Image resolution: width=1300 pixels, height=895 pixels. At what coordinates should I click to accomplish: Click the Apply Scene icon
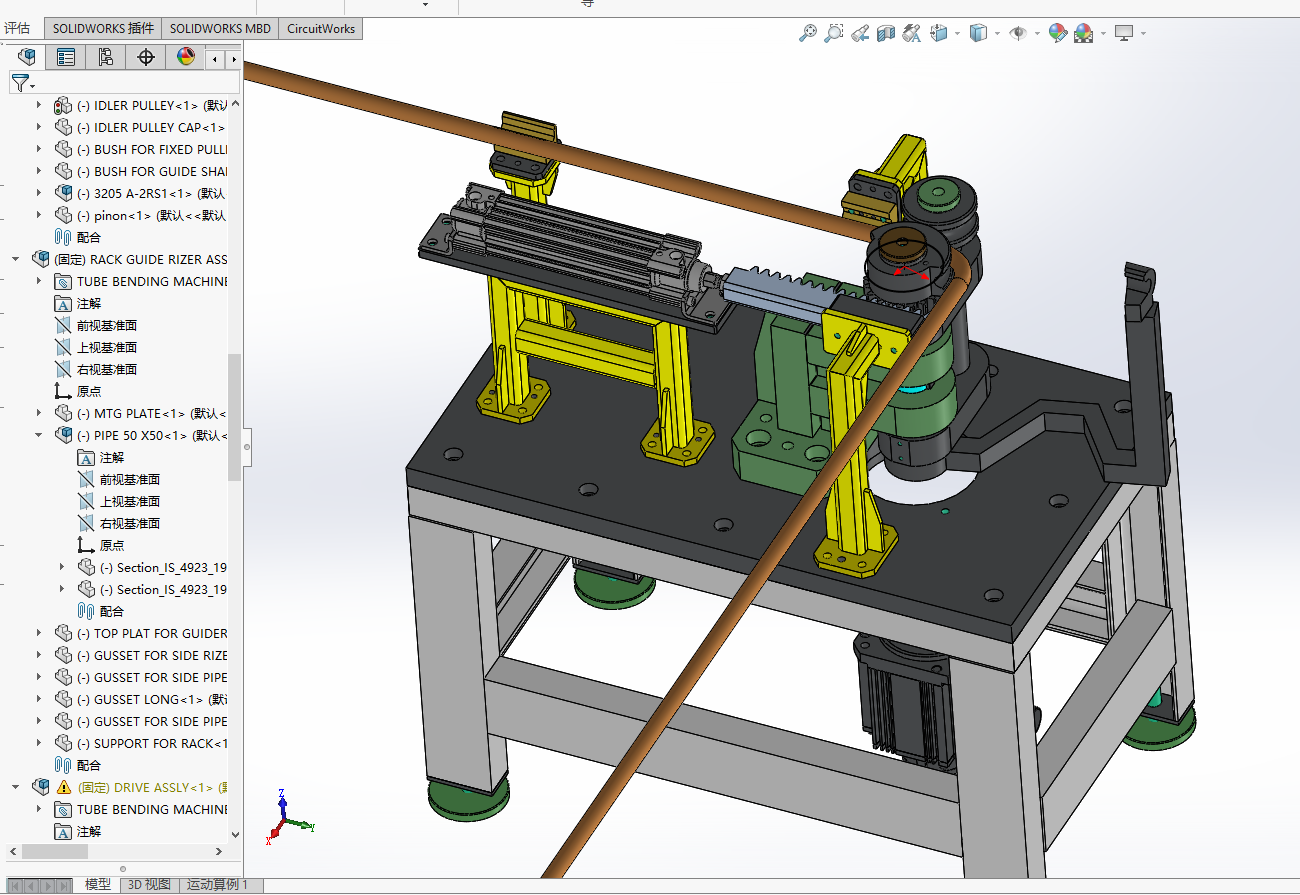click(1084, 33)
